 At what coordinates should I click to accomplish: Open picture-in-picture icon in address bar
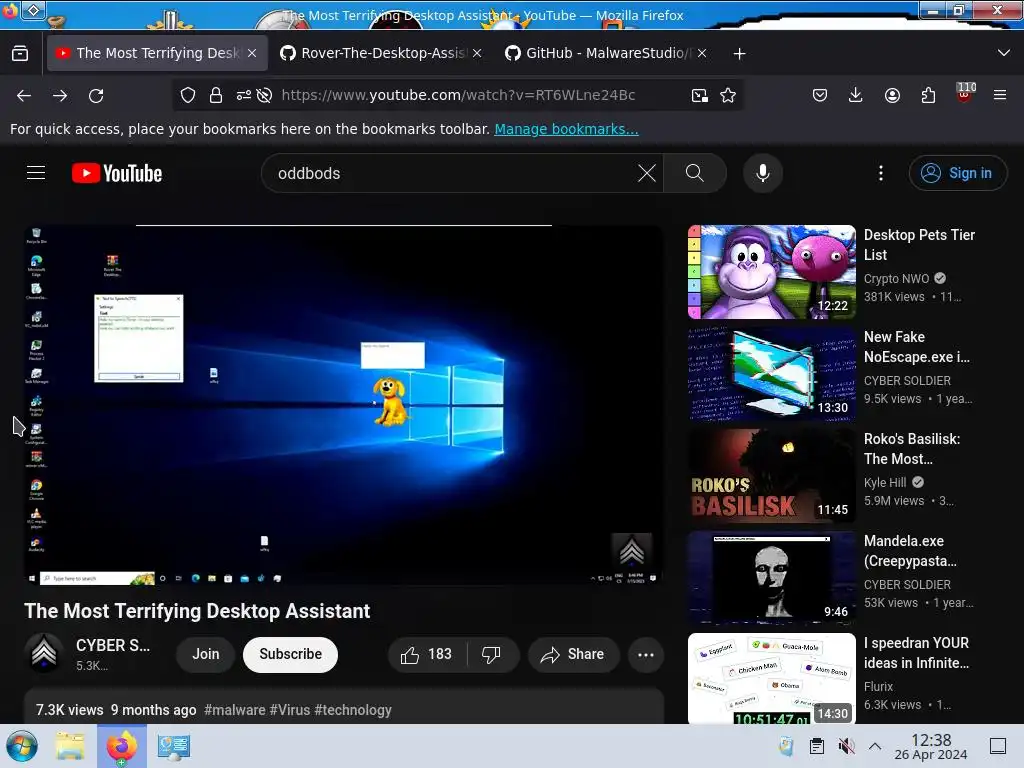point(699,95)
